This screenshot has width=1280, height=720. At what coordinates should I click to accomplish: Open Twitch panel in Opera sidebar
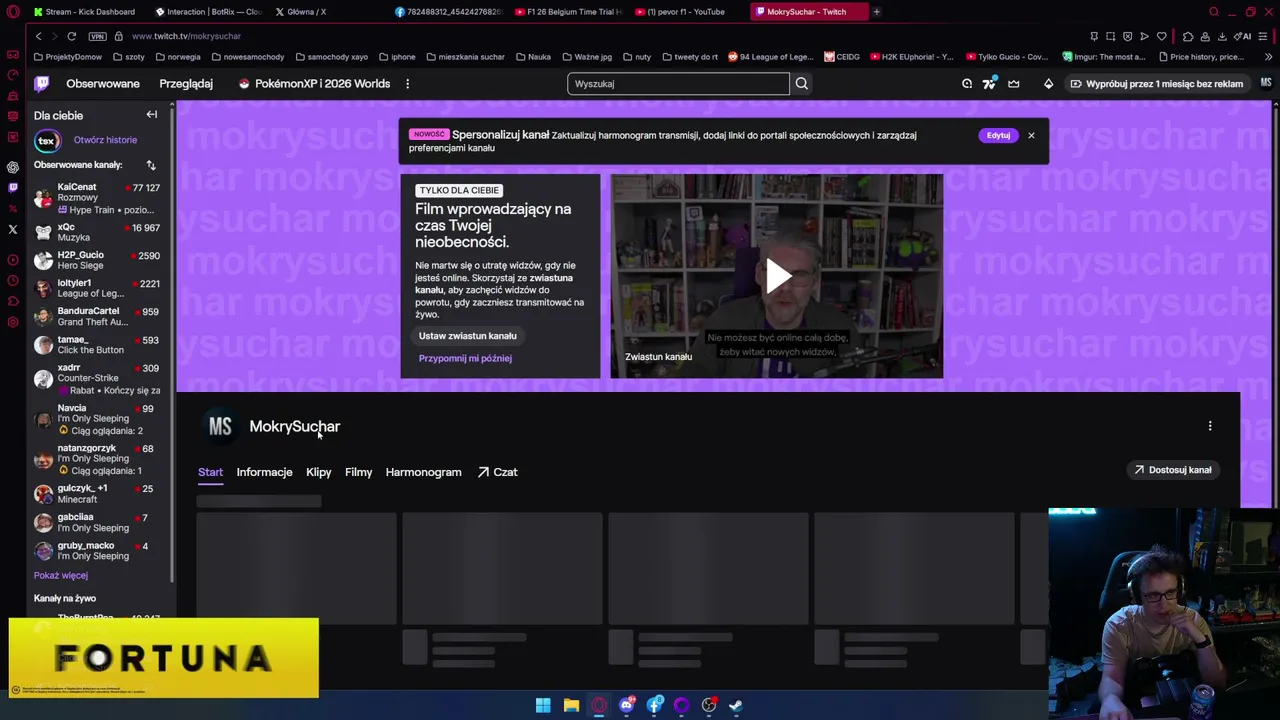point(13,187)
